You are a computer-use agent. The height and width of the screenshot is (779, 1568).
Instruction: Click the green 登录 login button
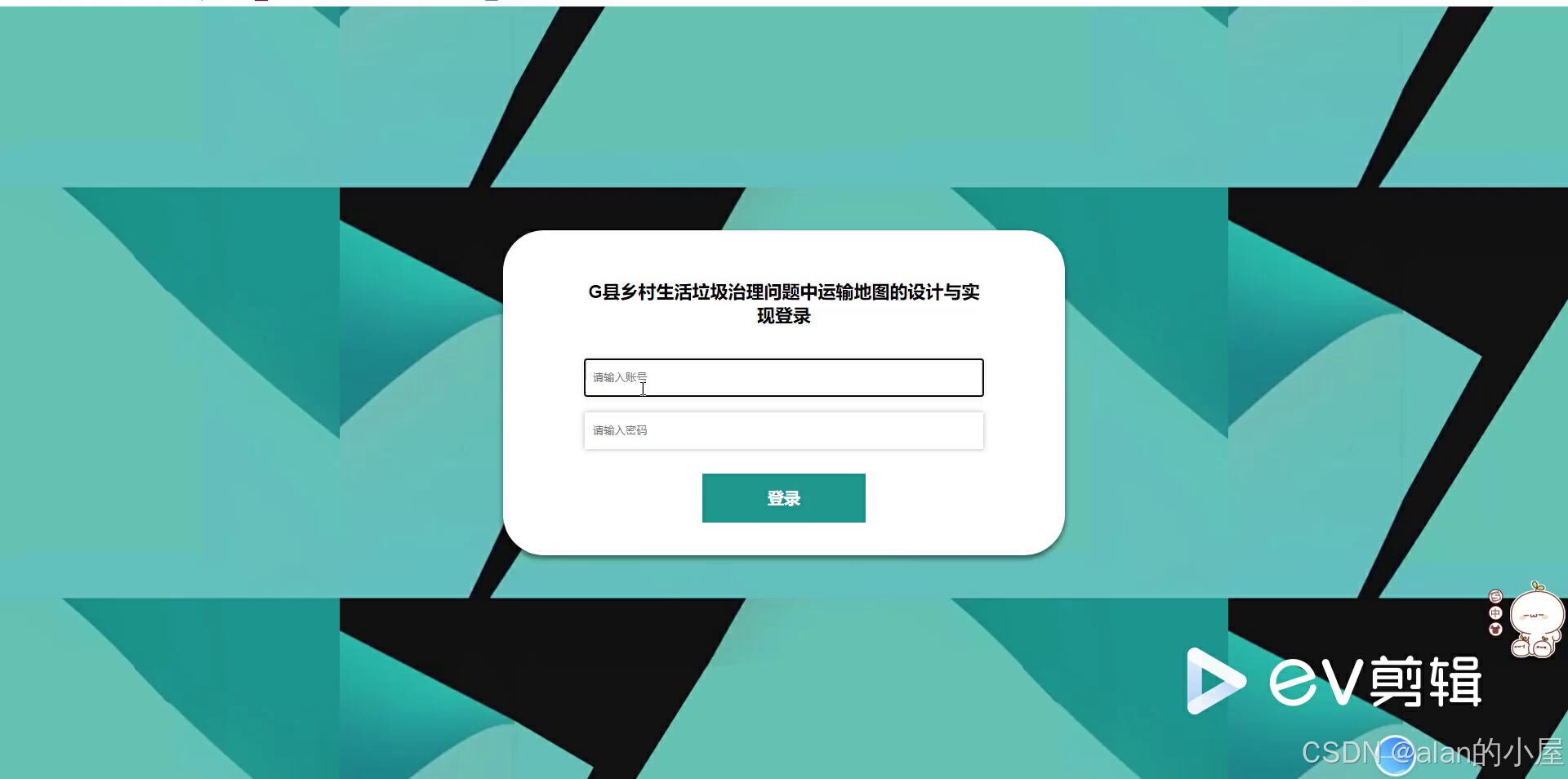coord(784,498)
